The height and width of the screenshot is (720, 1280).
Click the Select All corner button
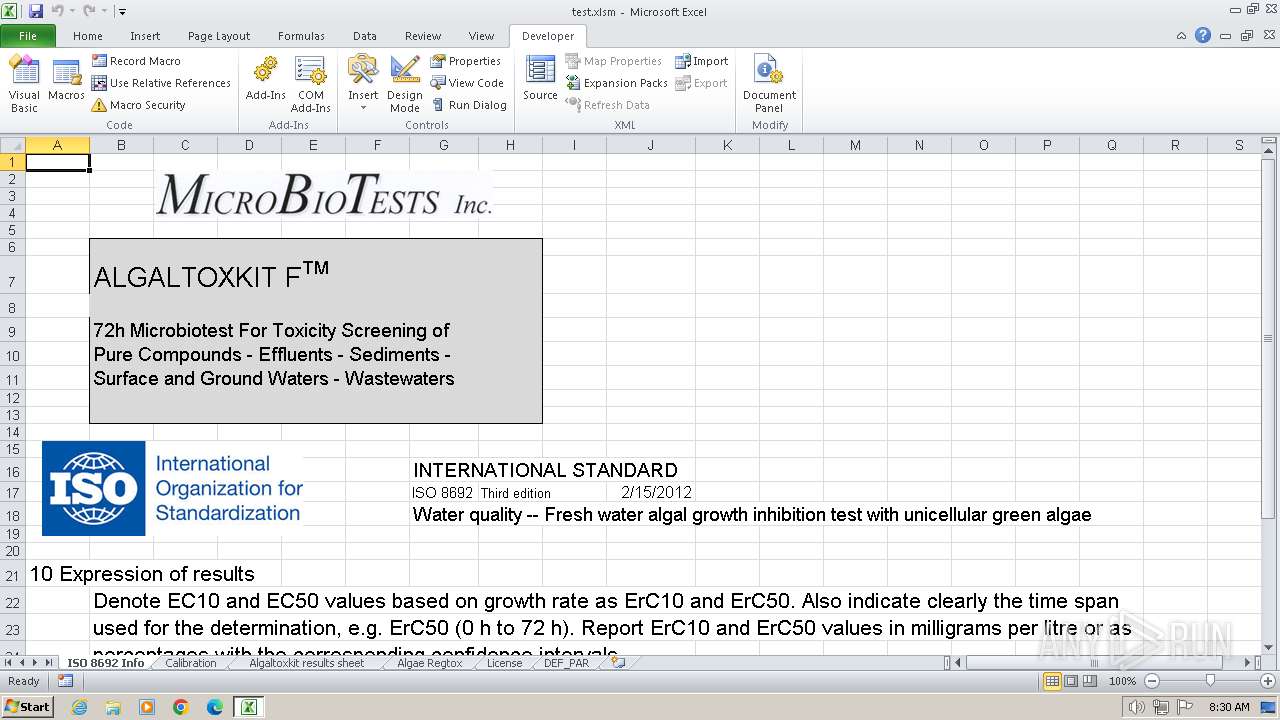(12, 145)
